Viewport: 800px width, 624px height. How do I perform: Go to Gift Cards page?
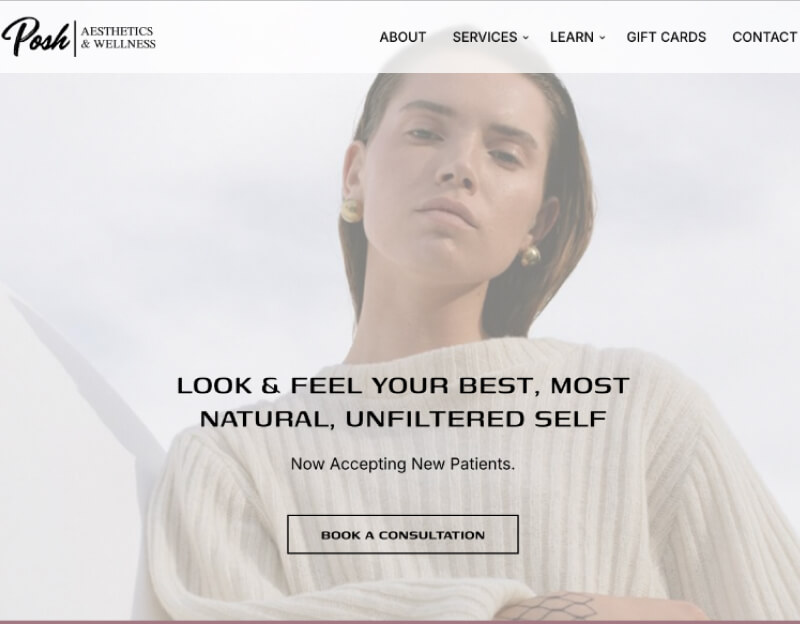666,37
